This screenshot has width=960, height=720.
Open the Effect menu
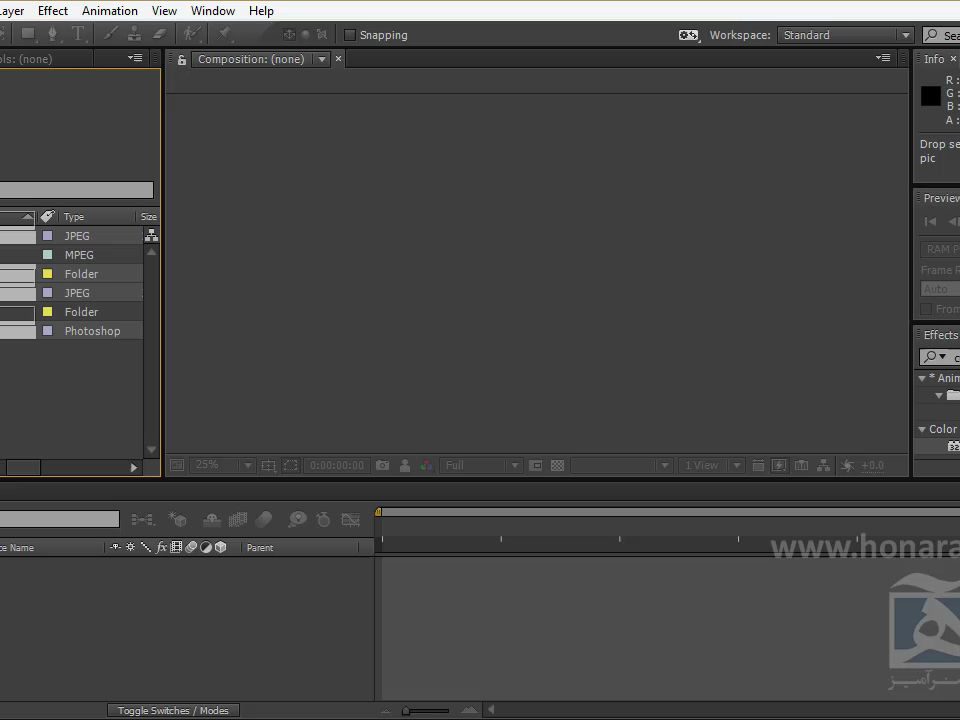click(x=53, y=11)
